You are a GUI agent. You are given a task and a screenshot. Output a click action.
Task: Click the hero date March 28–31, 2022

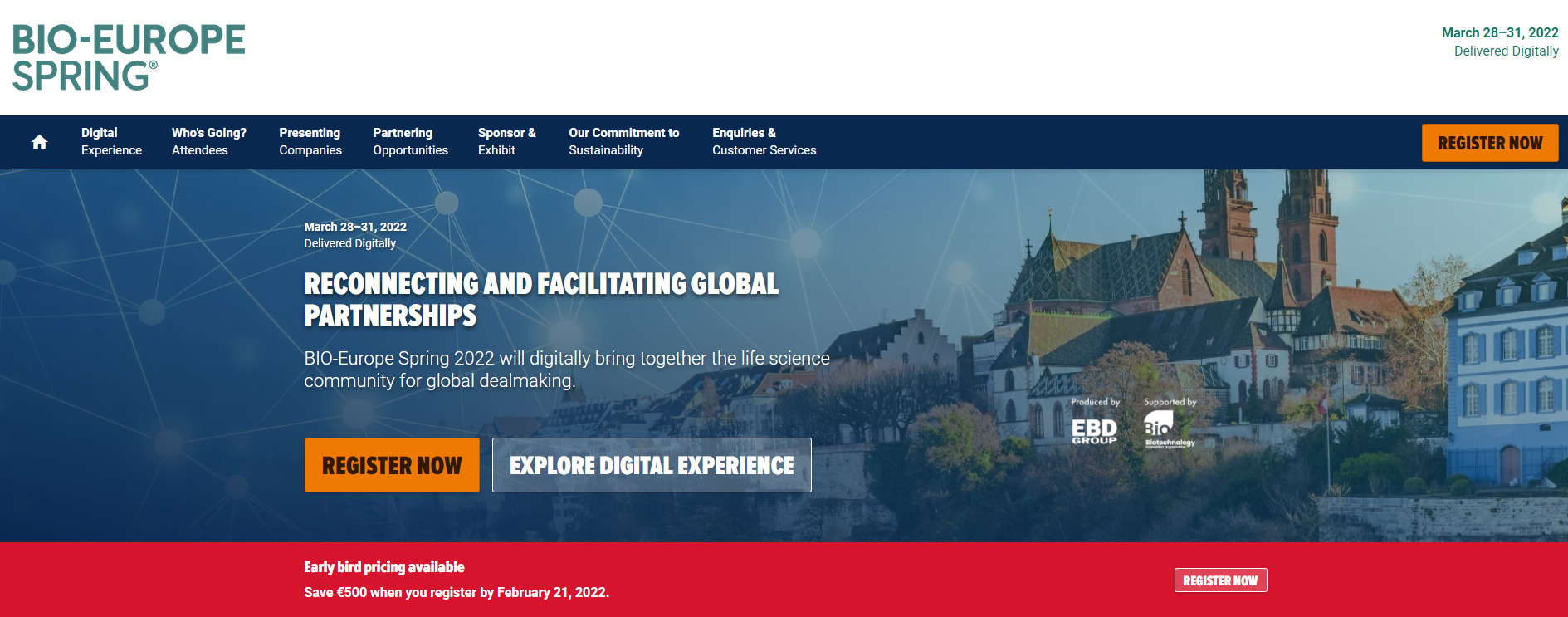(x=355, y=227)
